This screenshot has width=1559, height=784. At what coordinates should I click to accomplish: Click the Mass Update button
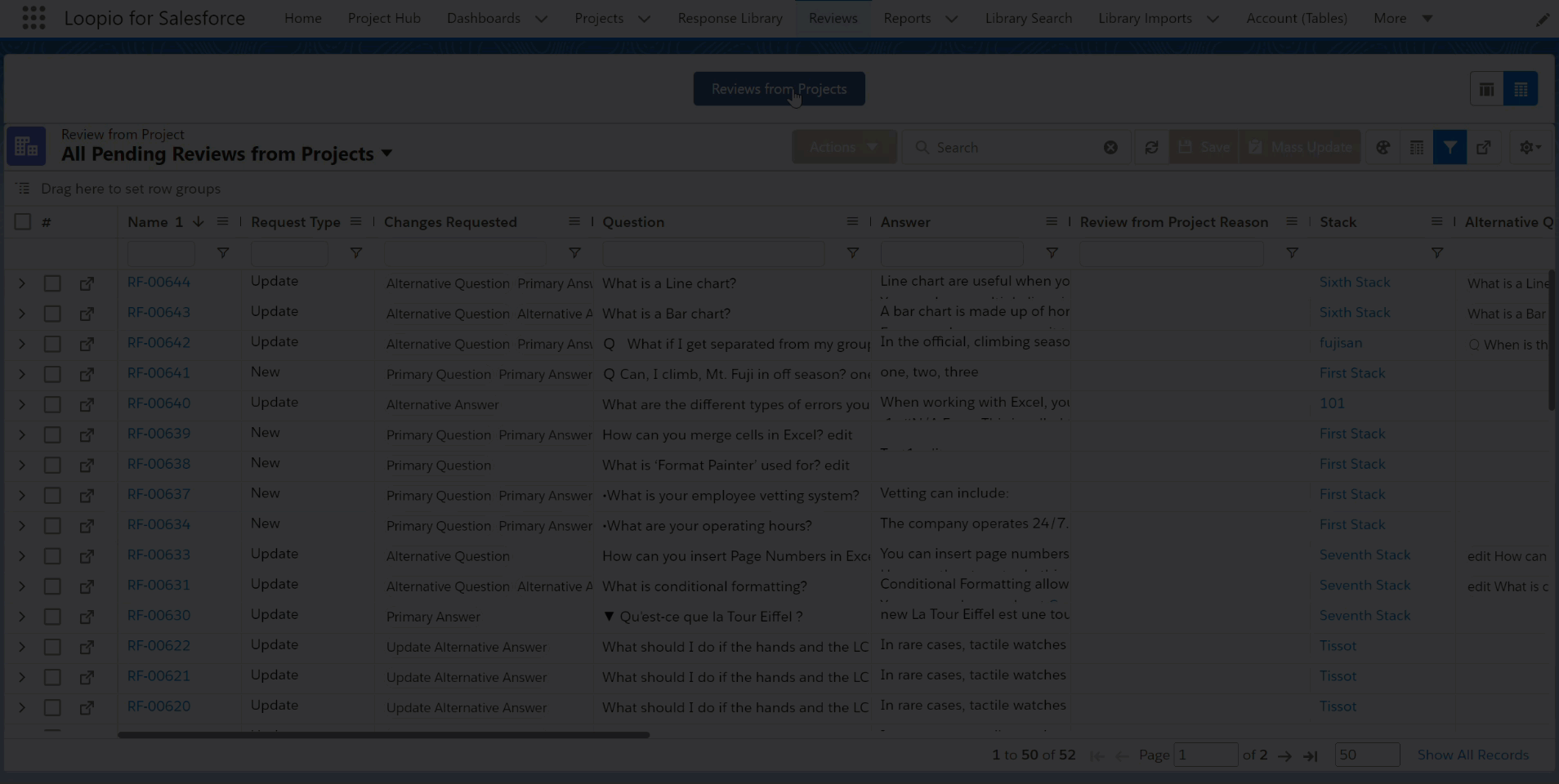1299,148
